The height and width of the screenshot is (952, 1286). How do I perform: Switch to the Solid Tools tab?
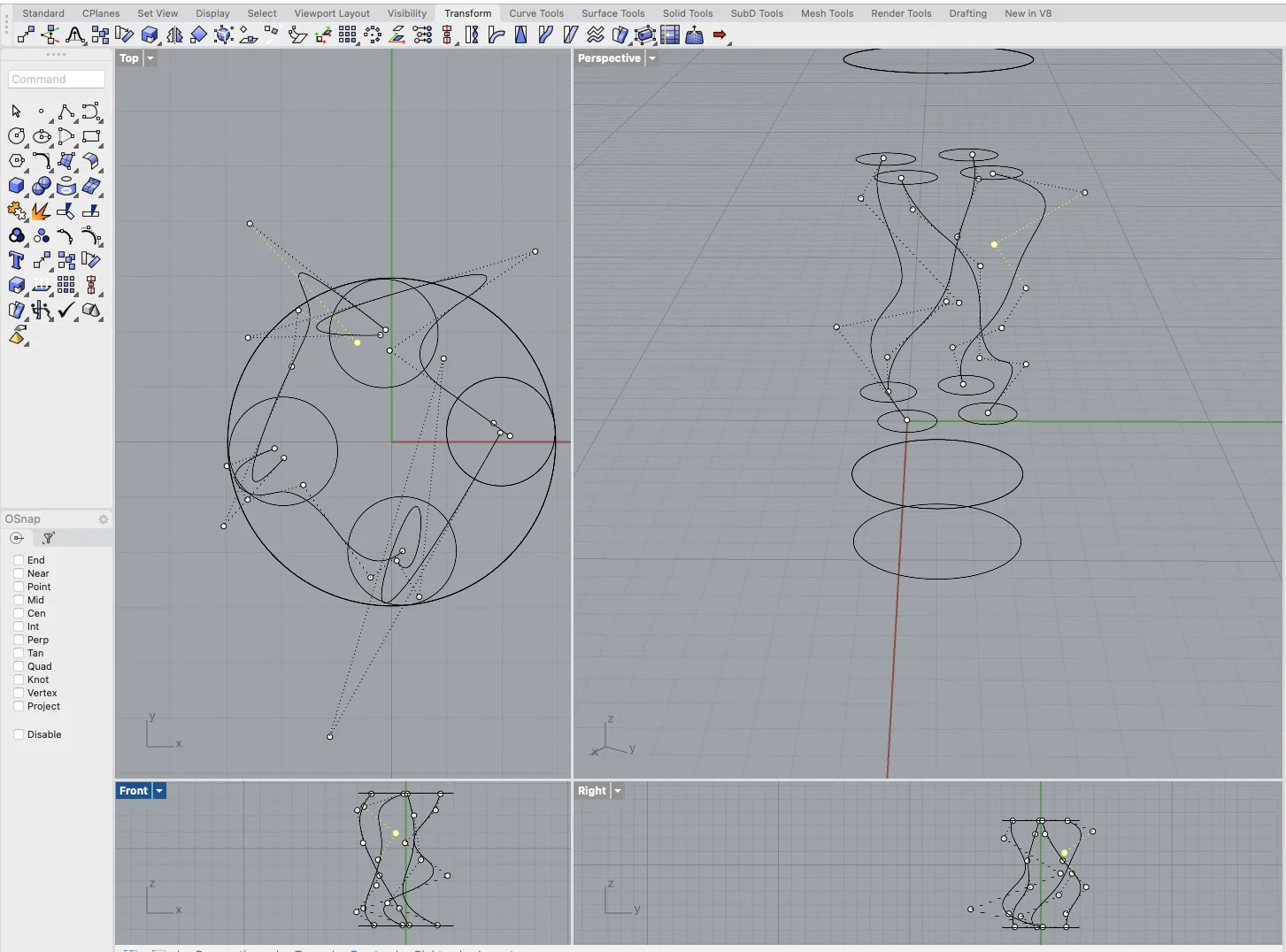tap(688, 13)
